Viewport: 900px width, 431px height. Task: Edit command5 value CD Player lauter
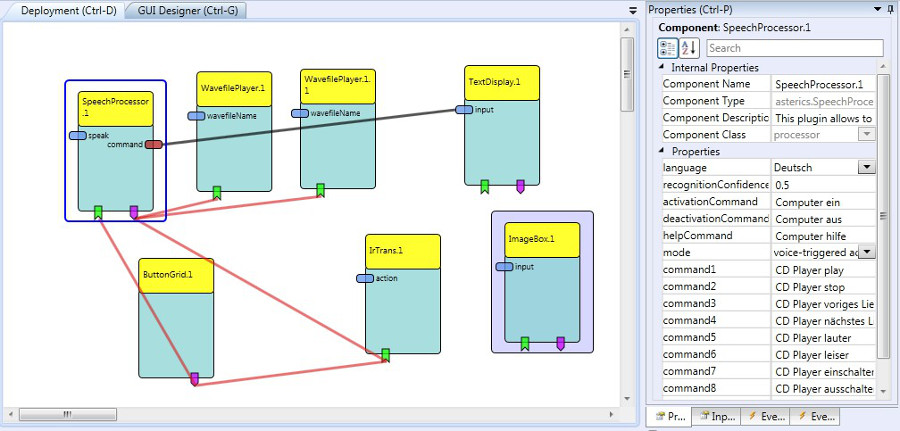point(824,337)
